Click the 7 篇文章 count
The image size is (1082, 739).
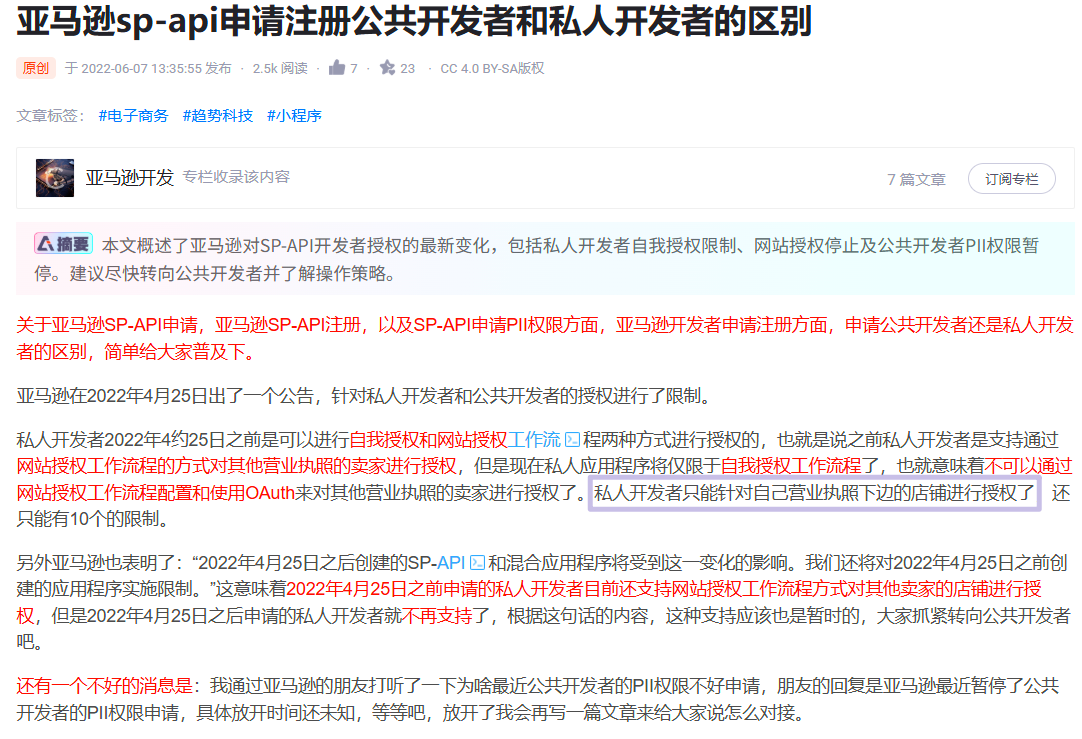916,179
